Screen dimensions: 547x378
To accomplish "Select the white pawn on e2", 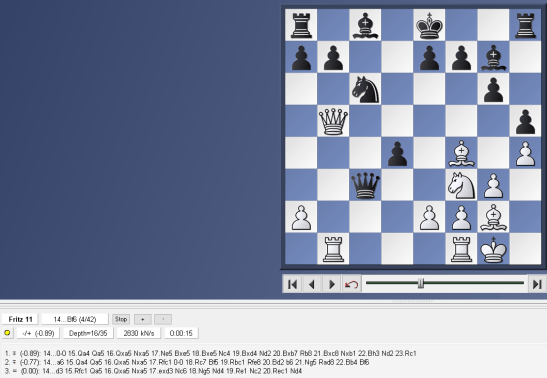I will 429,217.
